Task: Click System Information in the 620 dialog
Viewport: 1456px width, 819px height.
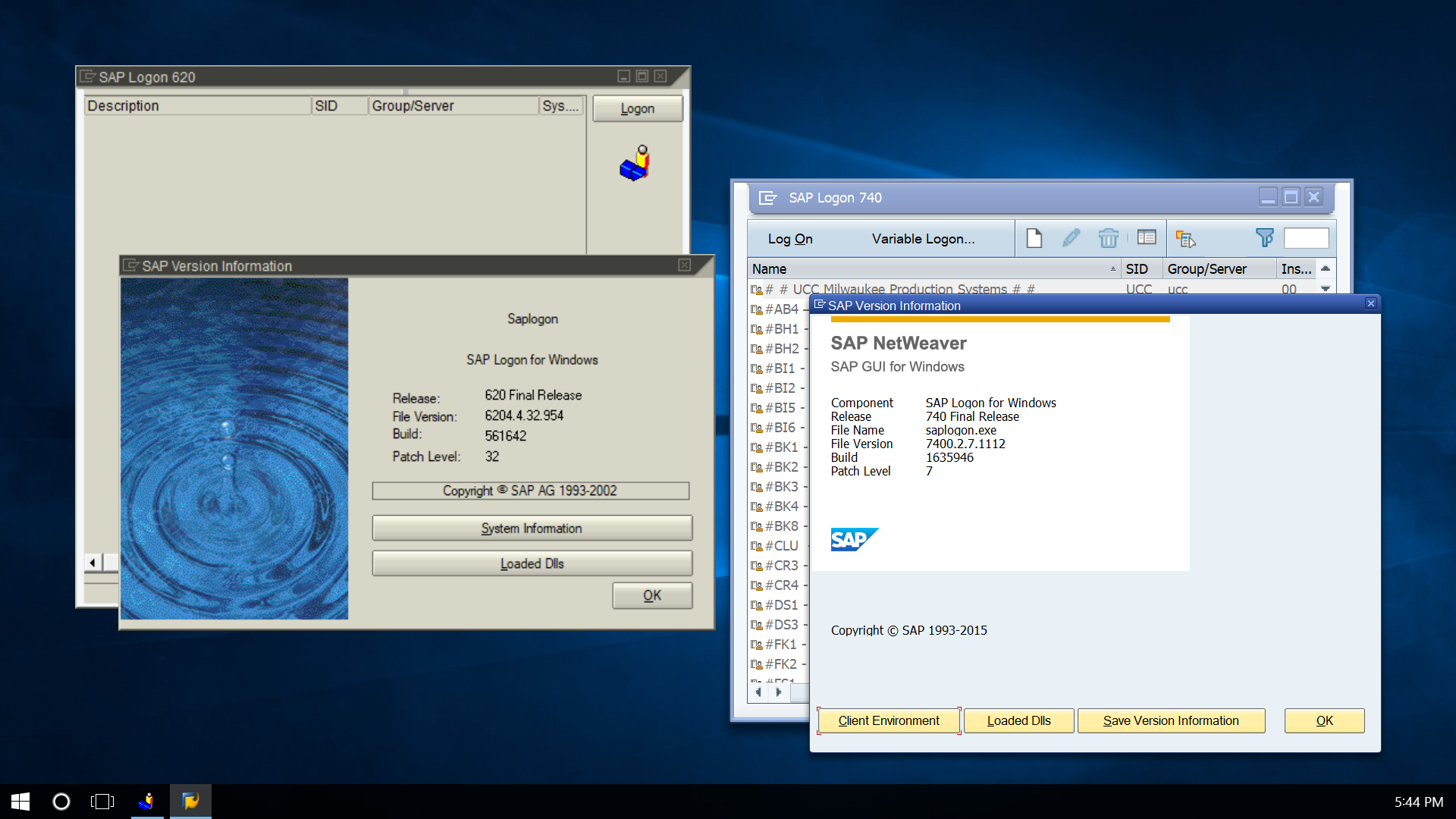Action: click(532, 528)
